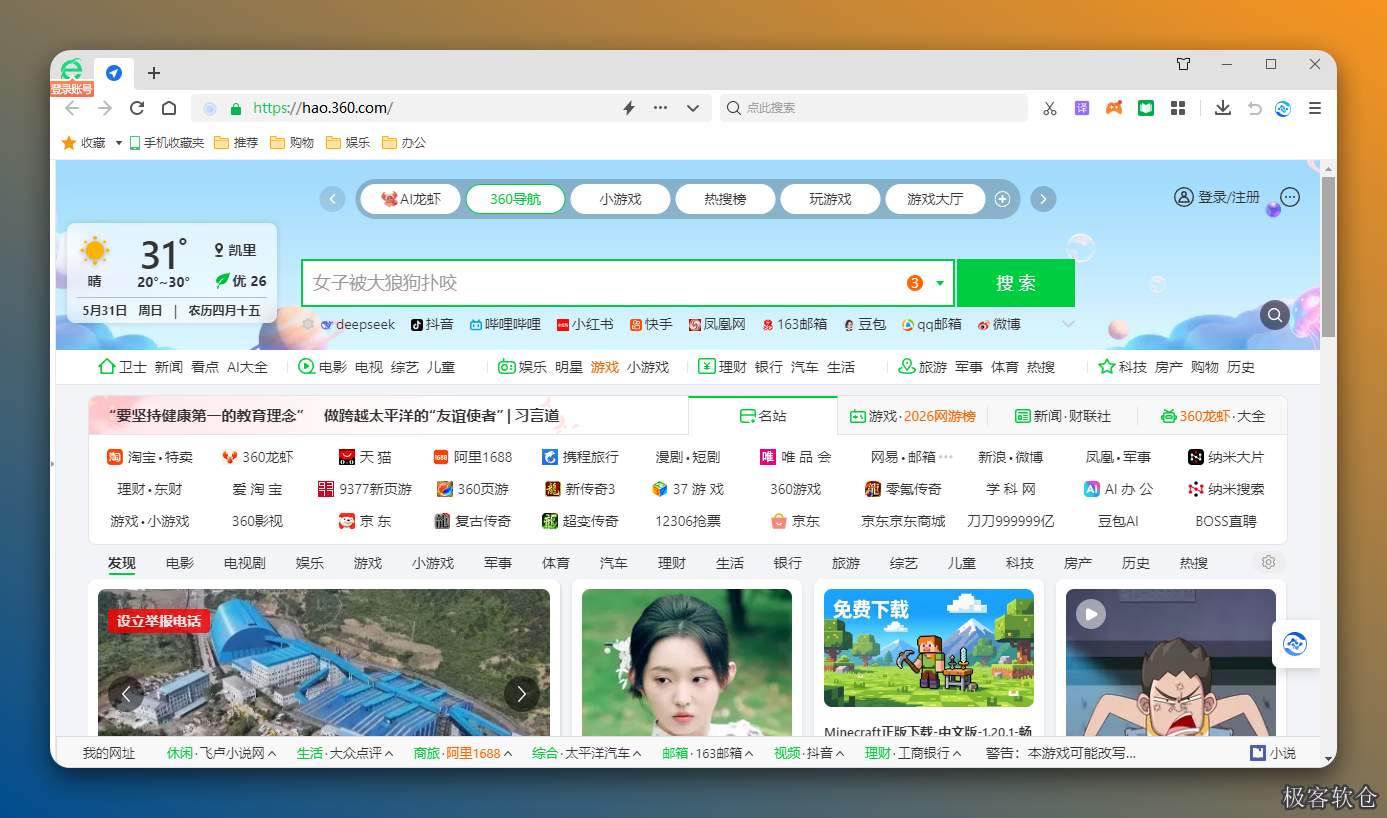The width and height of the screenshot is (1387, 818).
Task: Show previous slide in news carousel
Action: [126, 693]
